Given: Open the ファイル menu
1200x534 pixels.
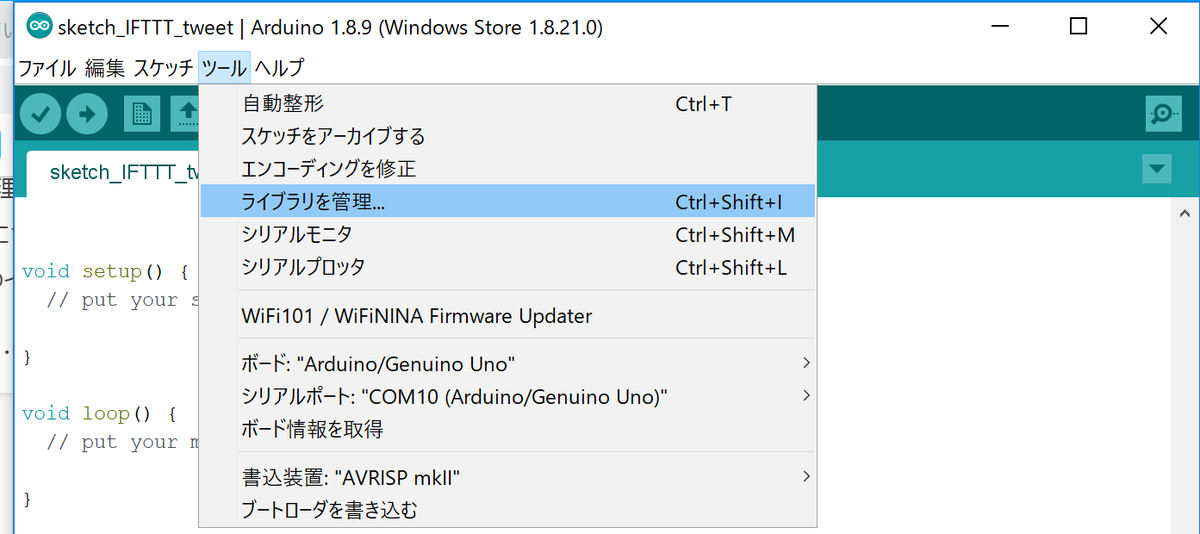Looking at the screenshot, I should coord(47,68).
